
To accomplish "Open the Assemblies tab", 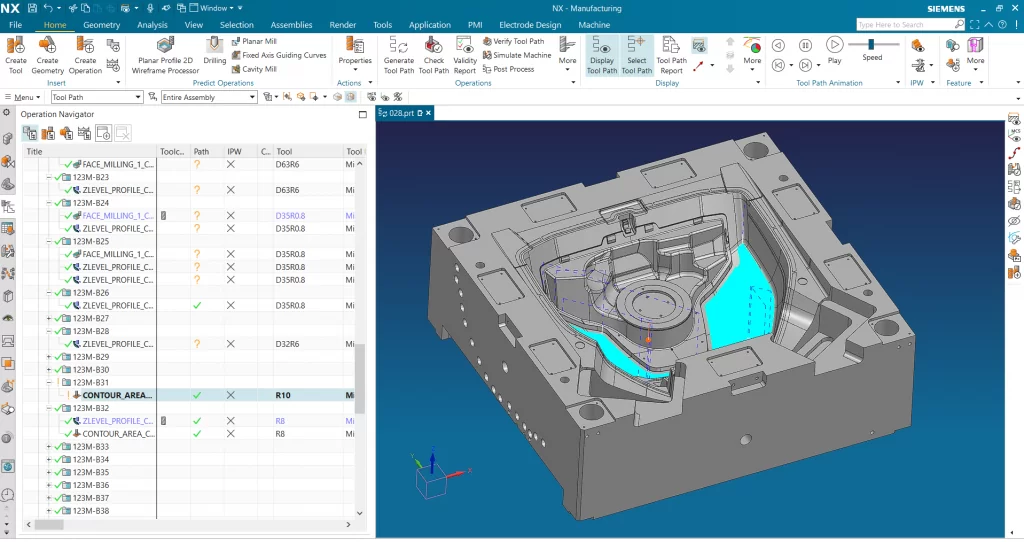I will pos(291,25).
